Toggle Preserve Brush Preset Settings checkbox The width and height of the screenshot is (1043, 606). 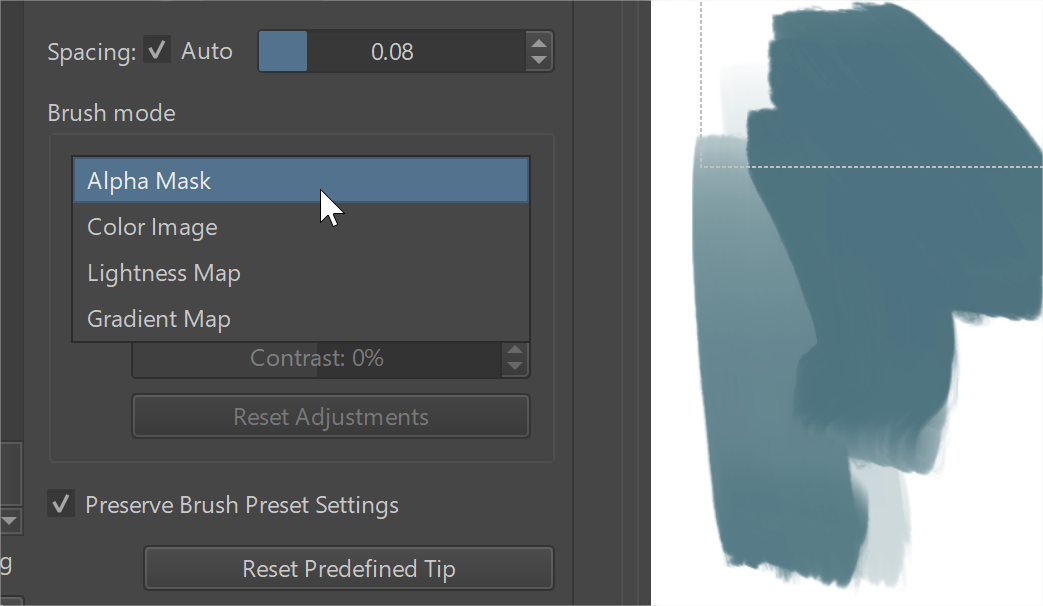[x=61, y=504]
